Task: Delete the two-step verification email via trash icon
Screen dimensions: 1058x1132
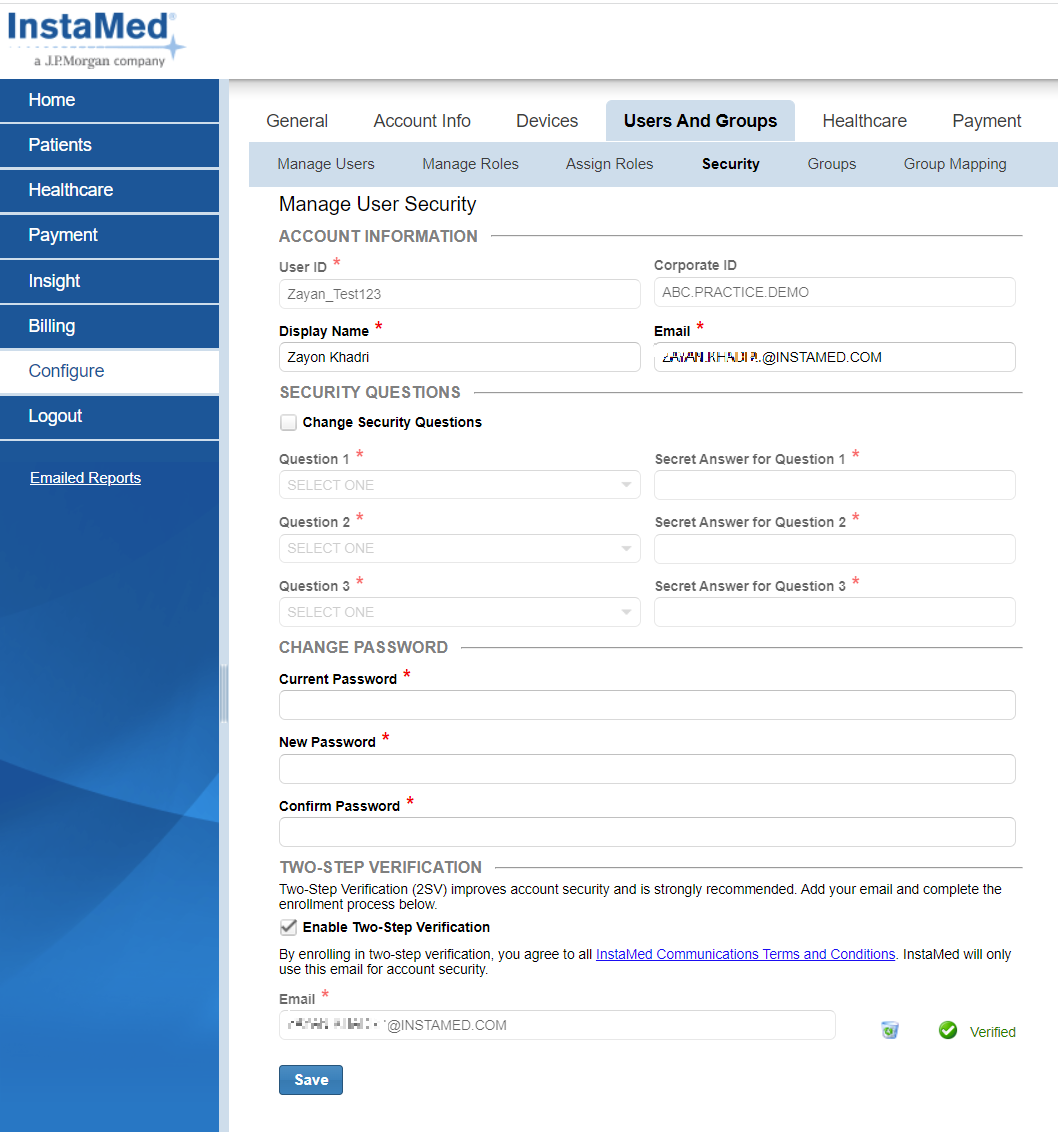Action: click(889, 1029)
